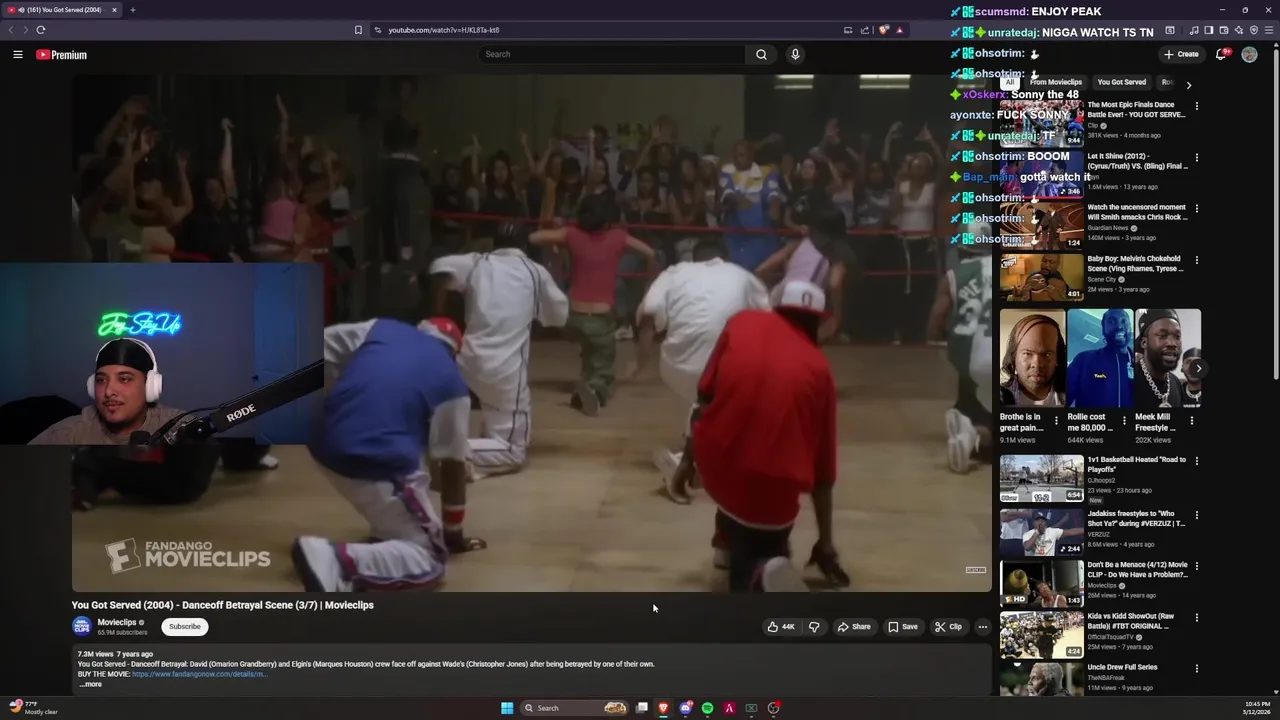The width and height of the screenshot is (1280, 720).
Task: Dislike the video with thumbs down
Action: tap(814, 627)
